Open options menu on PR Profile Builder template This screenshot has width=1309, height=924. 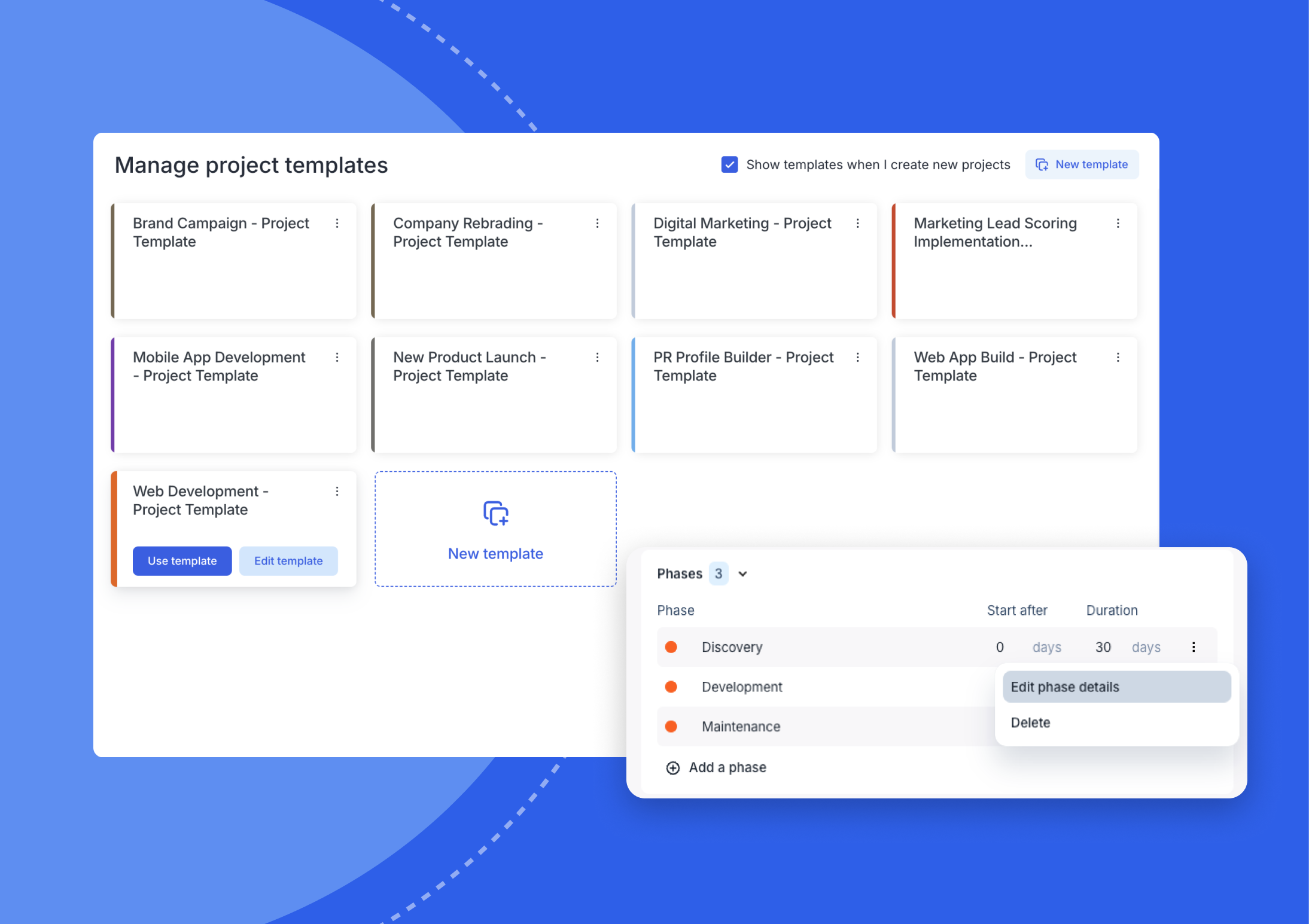tap(858, 357)
